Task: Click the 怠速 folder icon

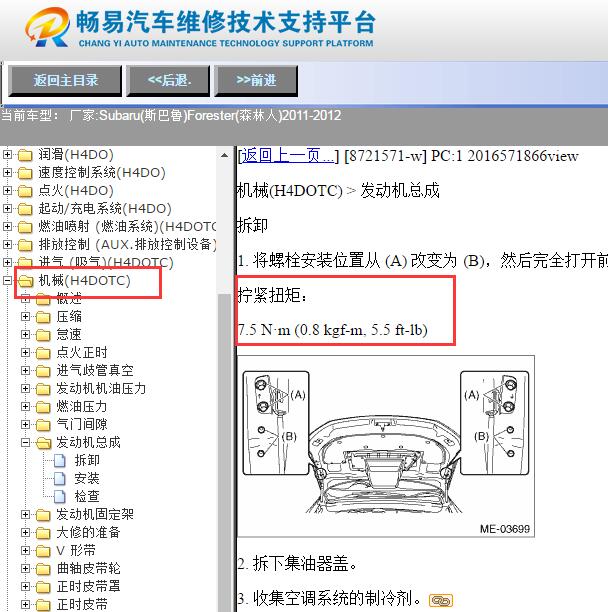Action: tap(43, 335)
